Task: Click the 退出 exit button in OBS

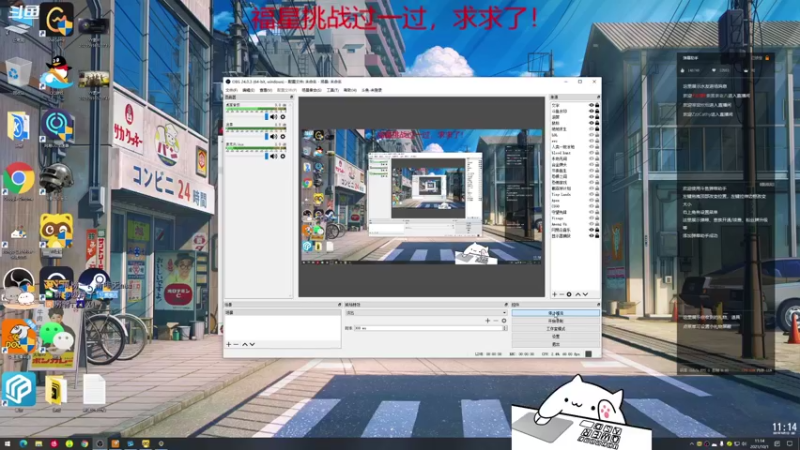Action: click(556, 344)
